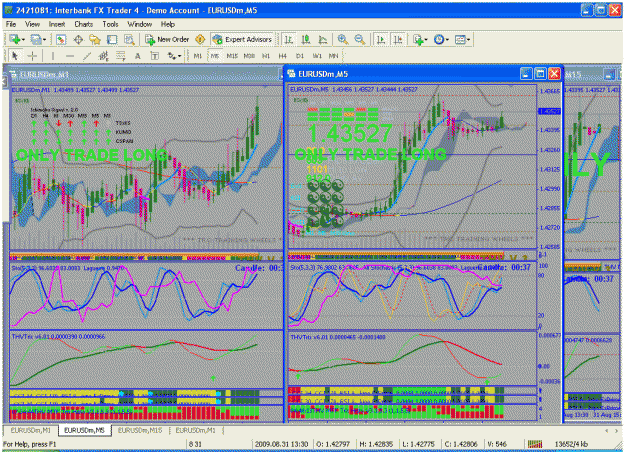Open the Market Watch panel
This screenshot has height=452, width=625.
(x=61, y=39)
